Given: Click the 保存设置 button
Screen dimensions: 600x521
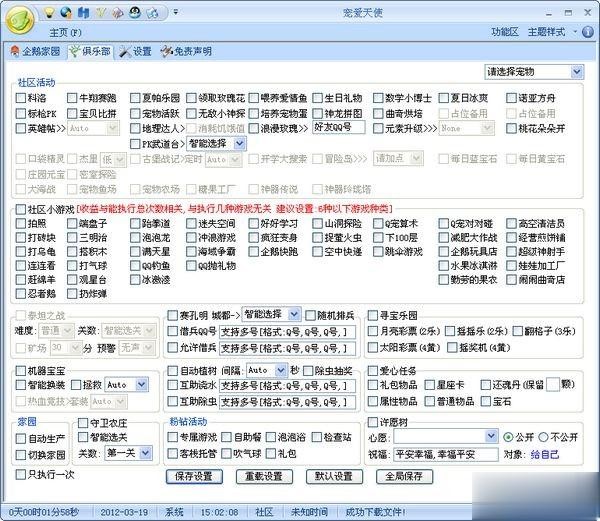Looking at the screenshot, I should pos(194,476).
